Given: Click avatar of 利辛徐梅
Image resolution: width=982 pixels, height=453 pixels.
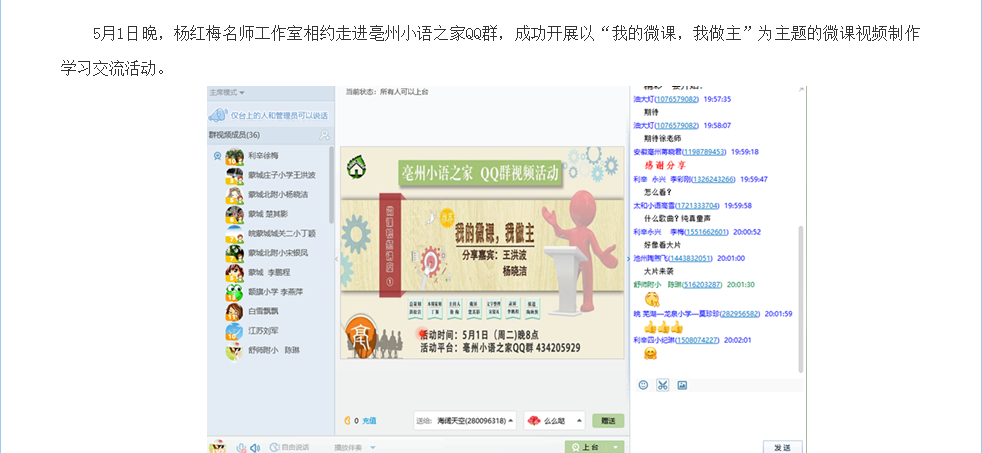Looking at the screenshot, I should [x=234, y=156].
